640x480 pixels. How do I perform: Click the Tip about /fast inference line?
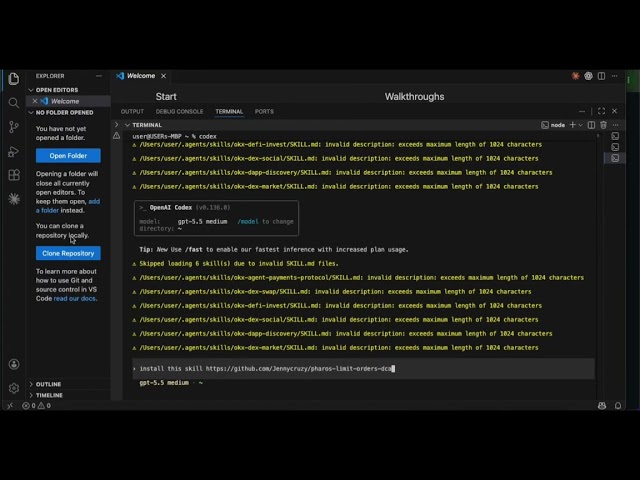[274, 249]
